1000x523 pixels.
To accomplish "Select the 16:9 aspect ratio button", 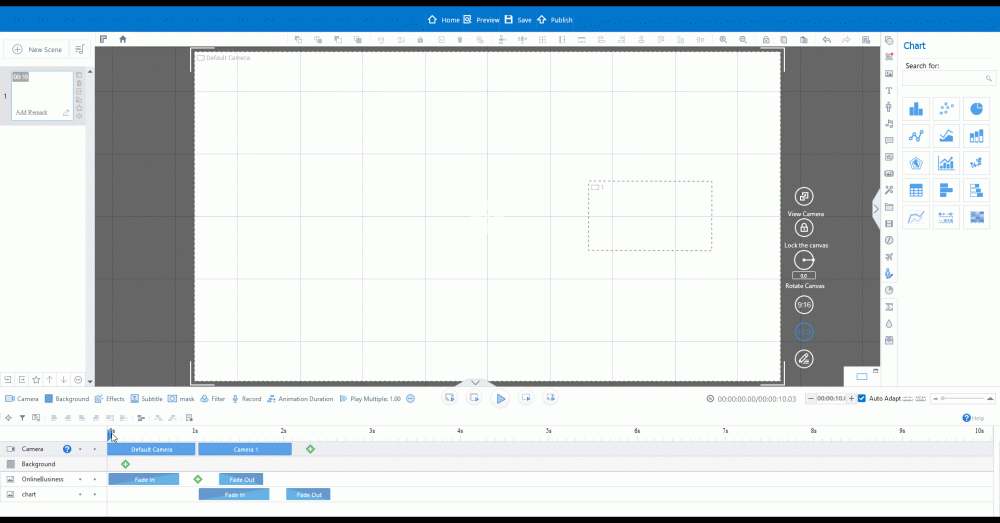I will pyautogui.click(x=804, y=331).
